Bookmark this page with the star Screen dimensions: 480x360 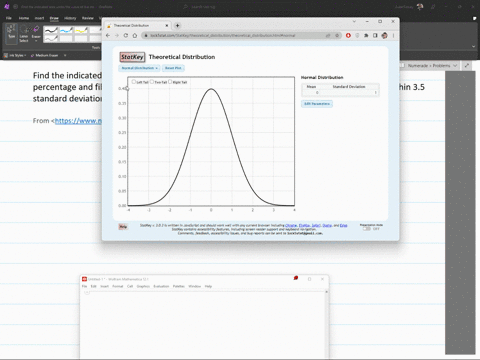(x=337, y=35)
